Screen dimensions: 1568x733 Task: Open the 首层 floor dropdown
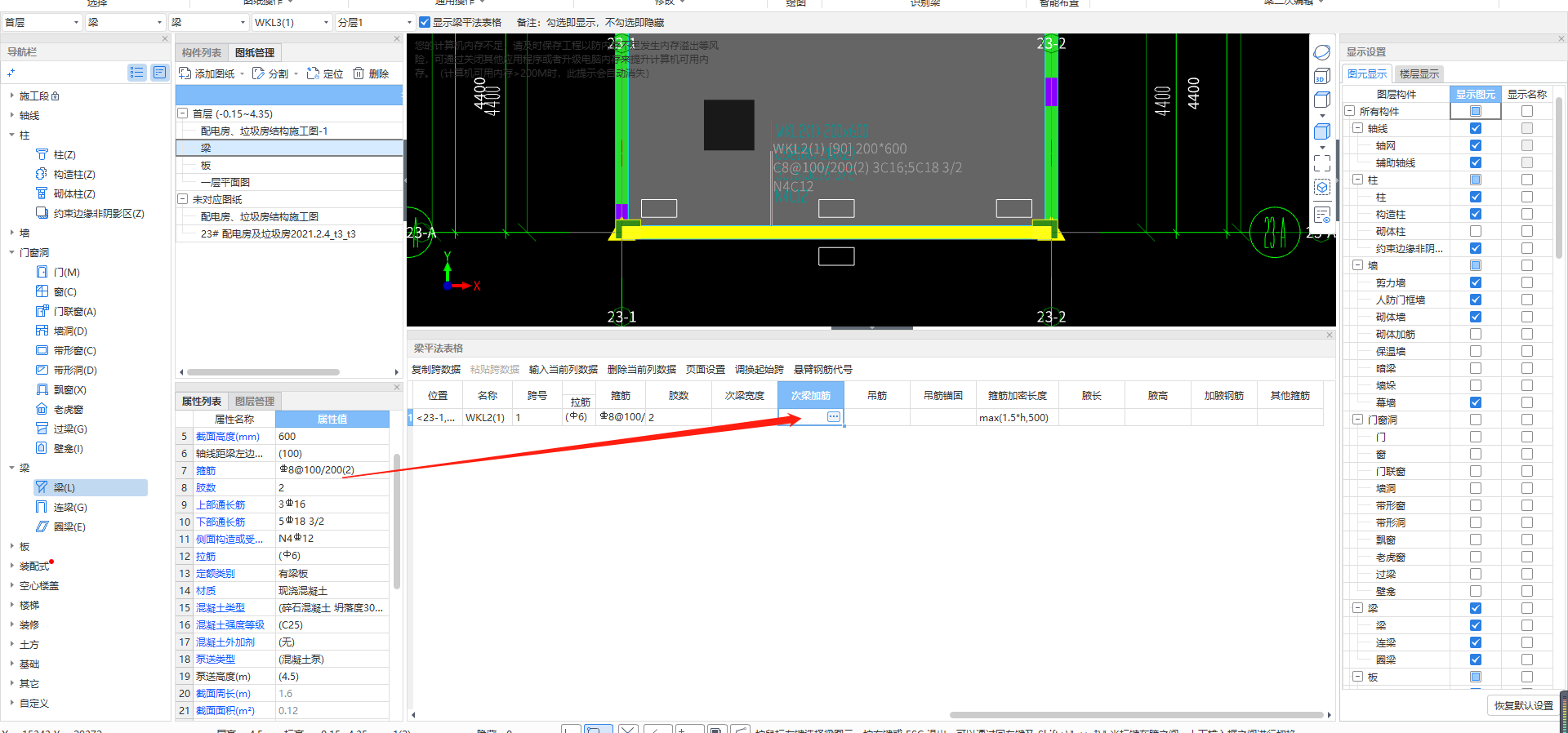(x=42, y=22)
